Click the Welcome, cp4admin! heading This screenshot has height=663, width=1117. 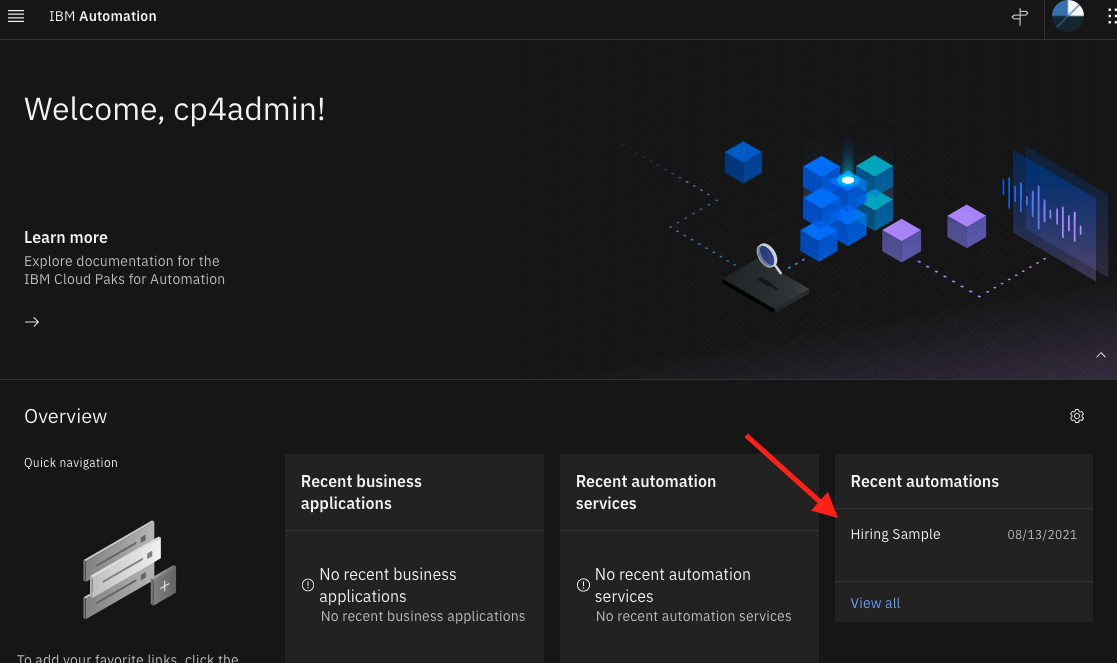click(175, 109)
